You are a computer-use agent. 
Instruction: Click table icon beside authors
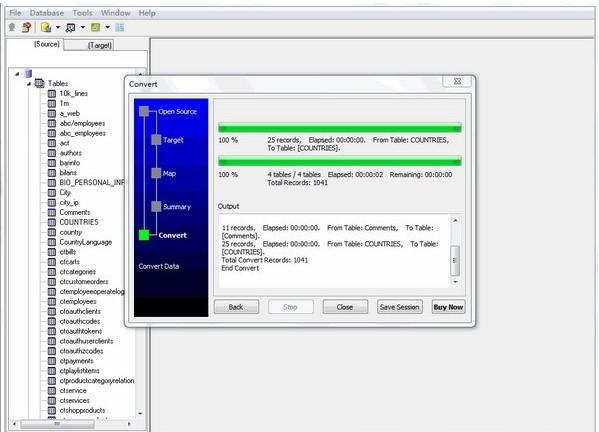coord(52,153)
